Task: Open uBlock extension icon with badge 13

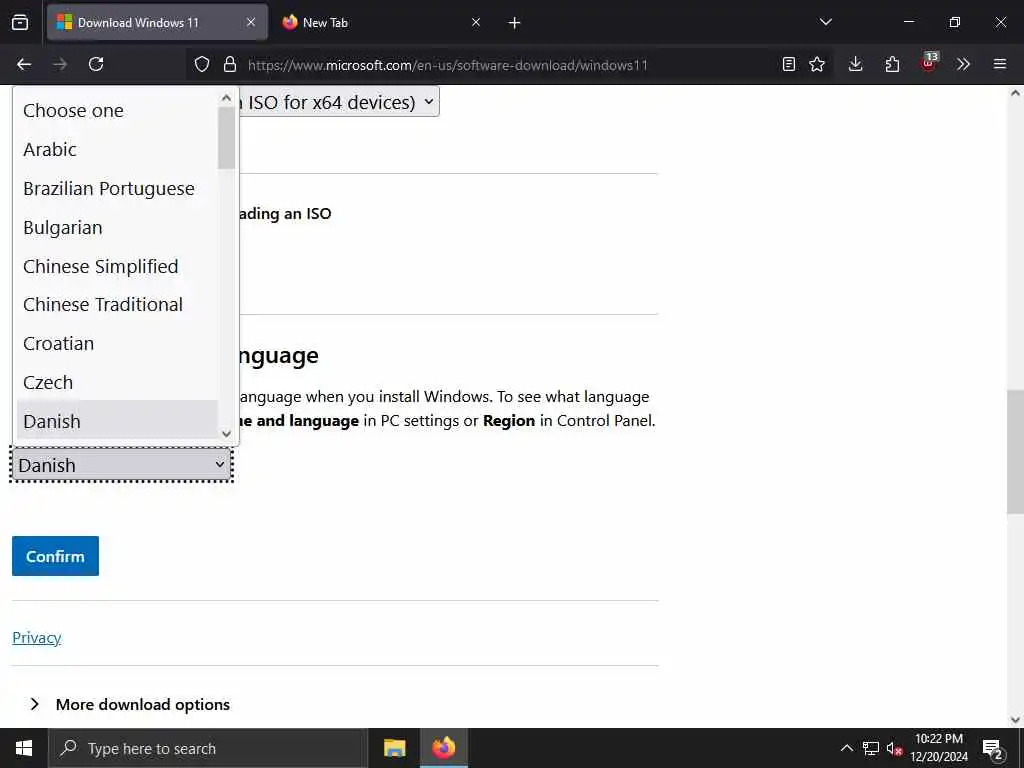Action: click(x=929, y=63)
